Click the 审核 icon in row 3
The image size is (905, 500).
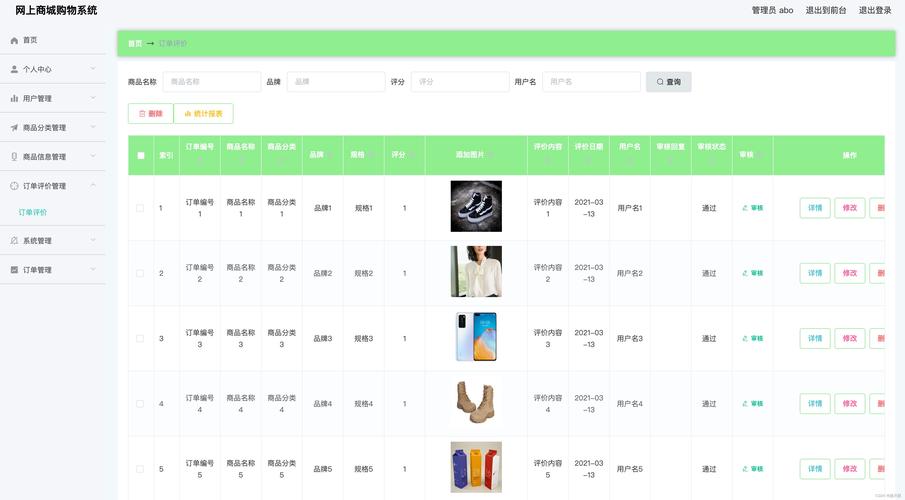(745, 338)
